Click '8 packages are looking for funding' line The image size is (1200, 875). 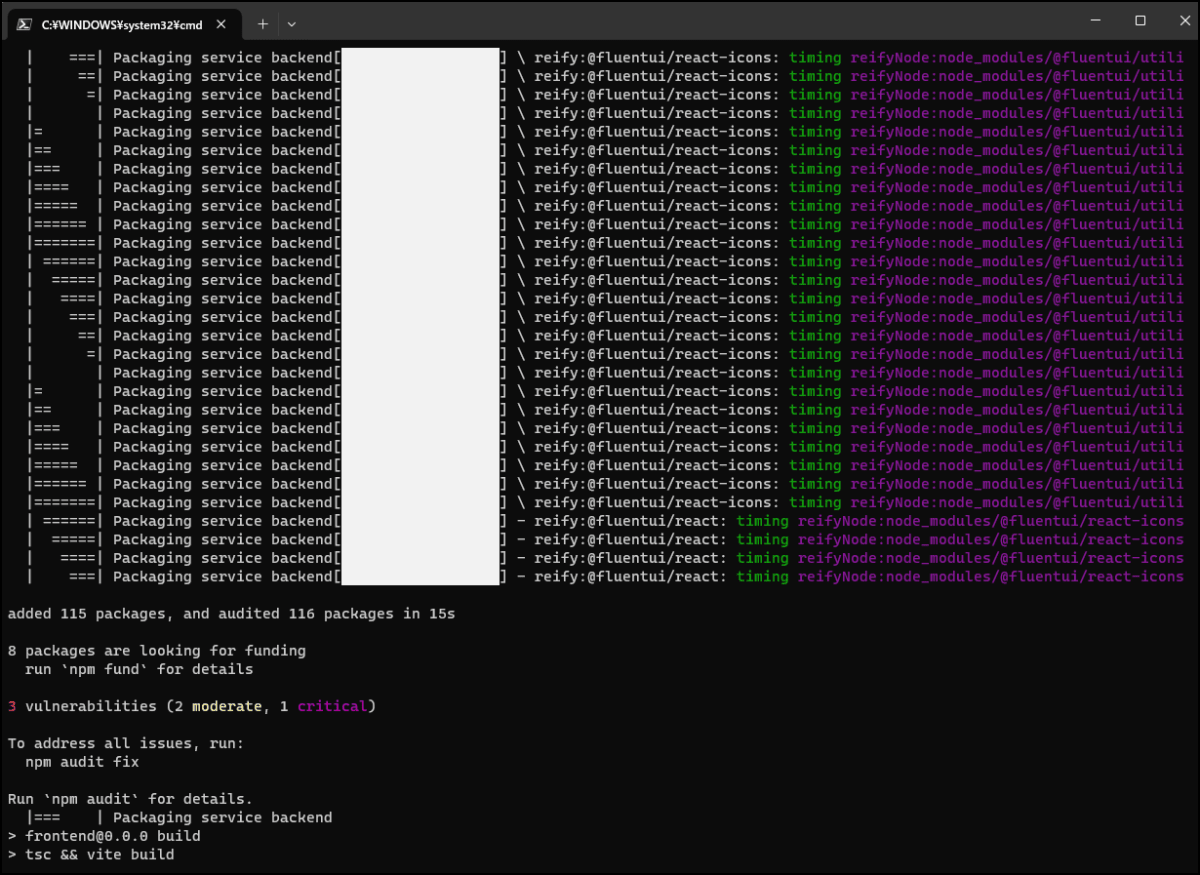tap(157, 650)
